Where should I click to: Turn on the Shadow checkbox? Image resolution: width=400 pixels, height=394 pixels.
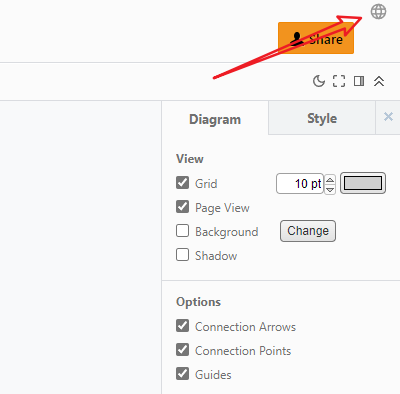click(182, 255)
